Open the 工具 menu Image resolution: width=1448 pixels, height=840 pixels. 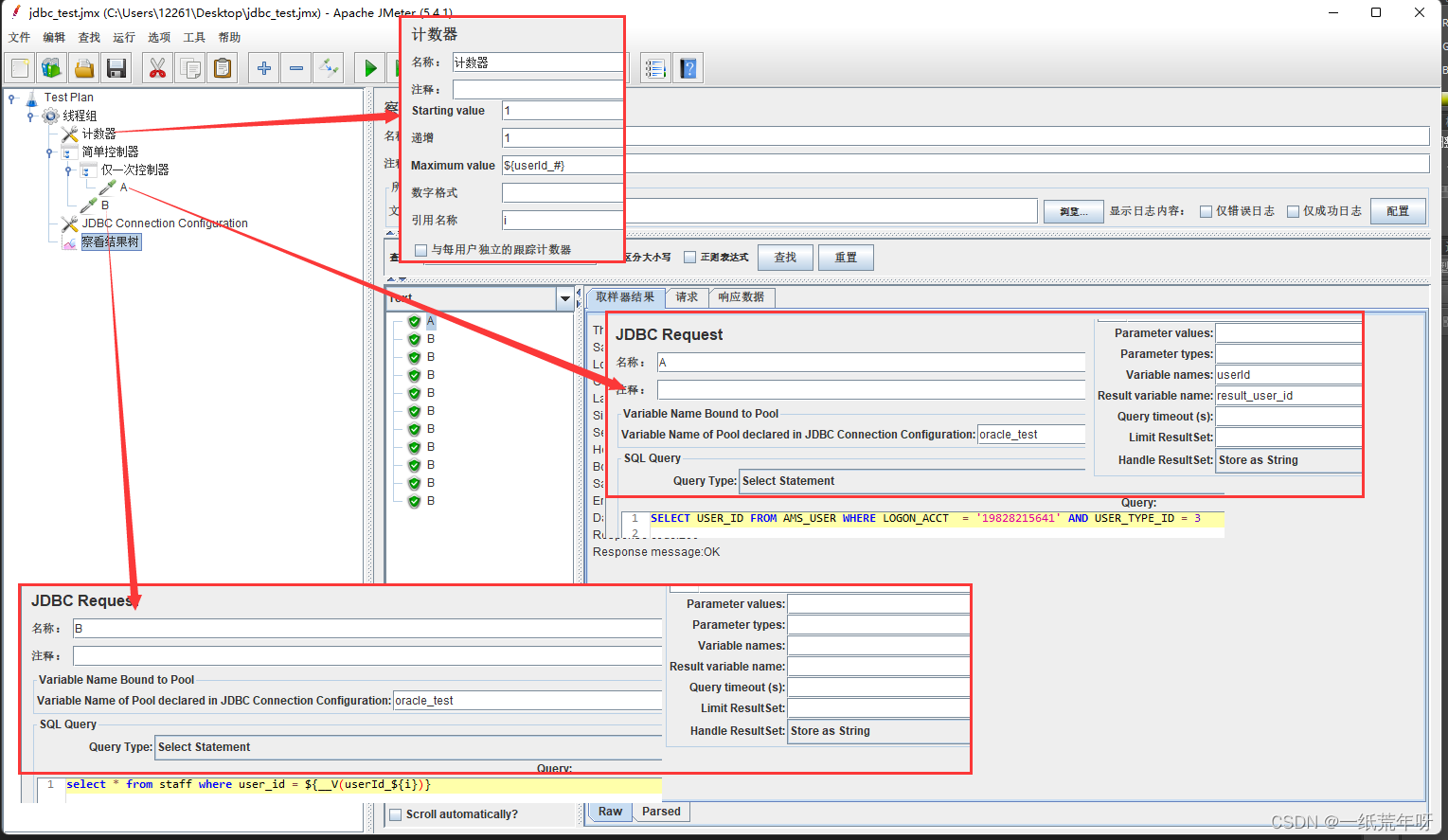point(194,37)
